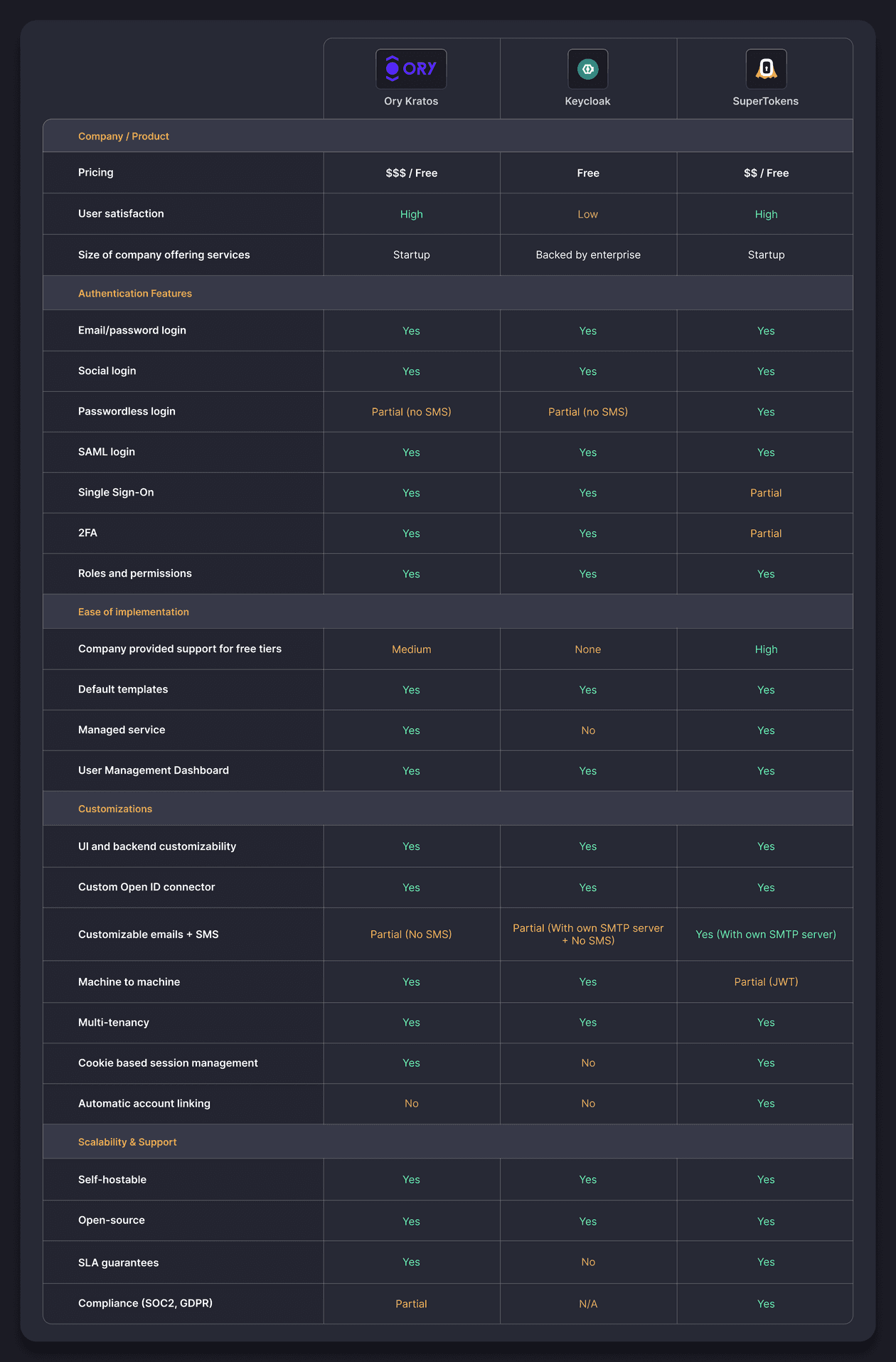This screenshot has width=896, height=1362.
Task: Select the Self-hostable row label
Action: tap(112, 1179)
